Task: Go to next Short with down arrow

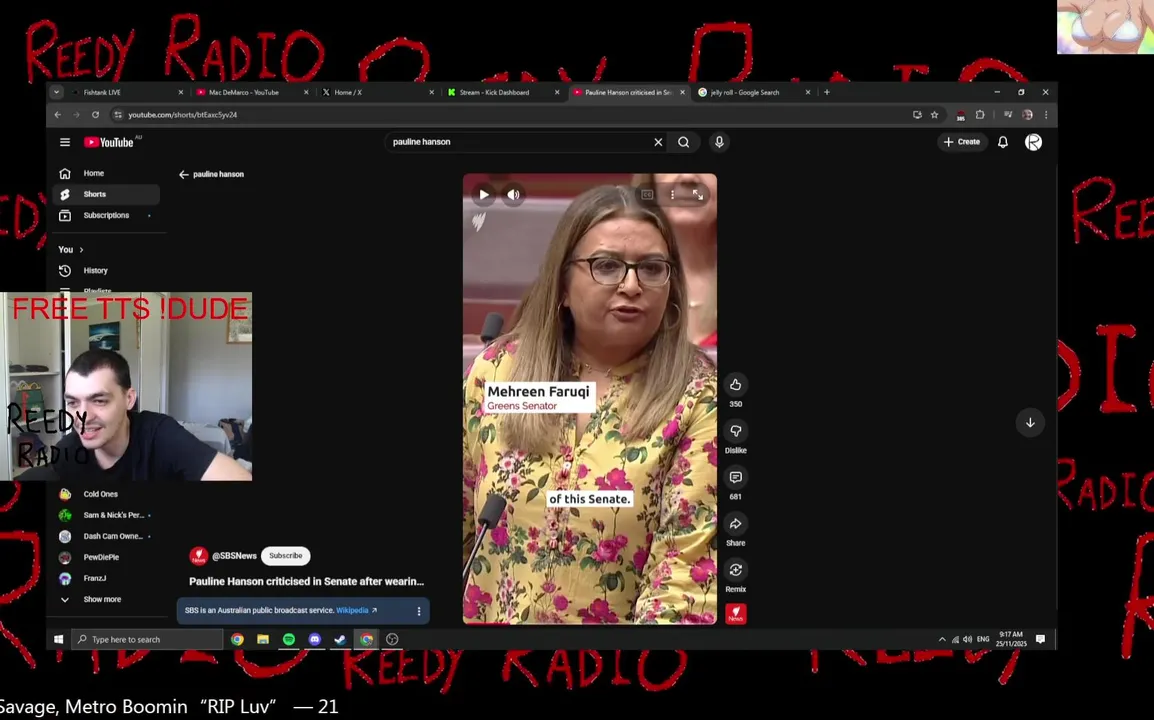Action: pyautogui.click(x=1030, y=423)
